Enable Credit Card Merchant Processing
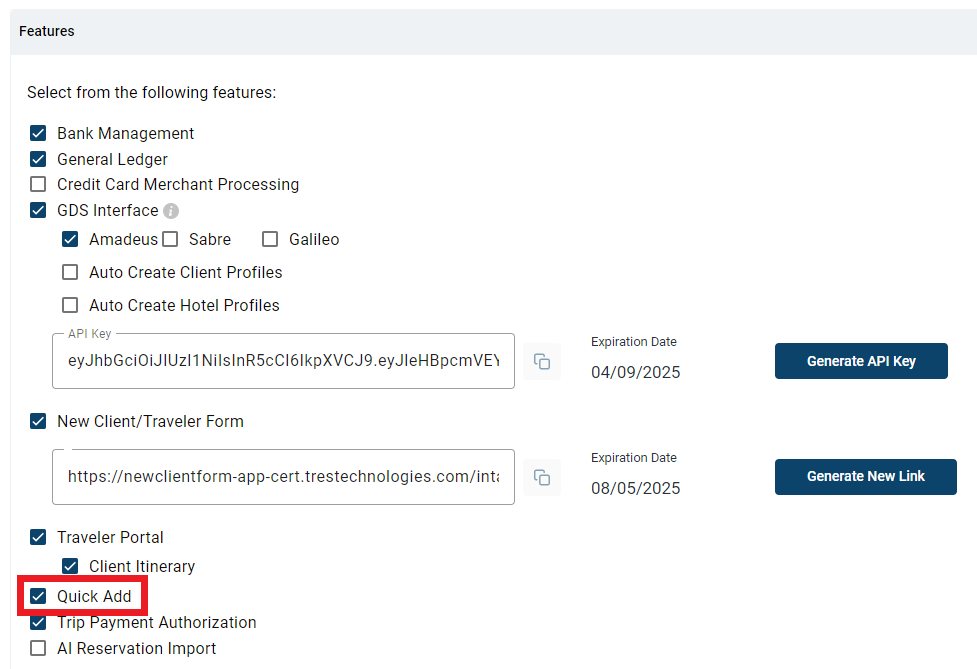The width and height of the screenshot is (977, 669). click(x=37, y=184)
